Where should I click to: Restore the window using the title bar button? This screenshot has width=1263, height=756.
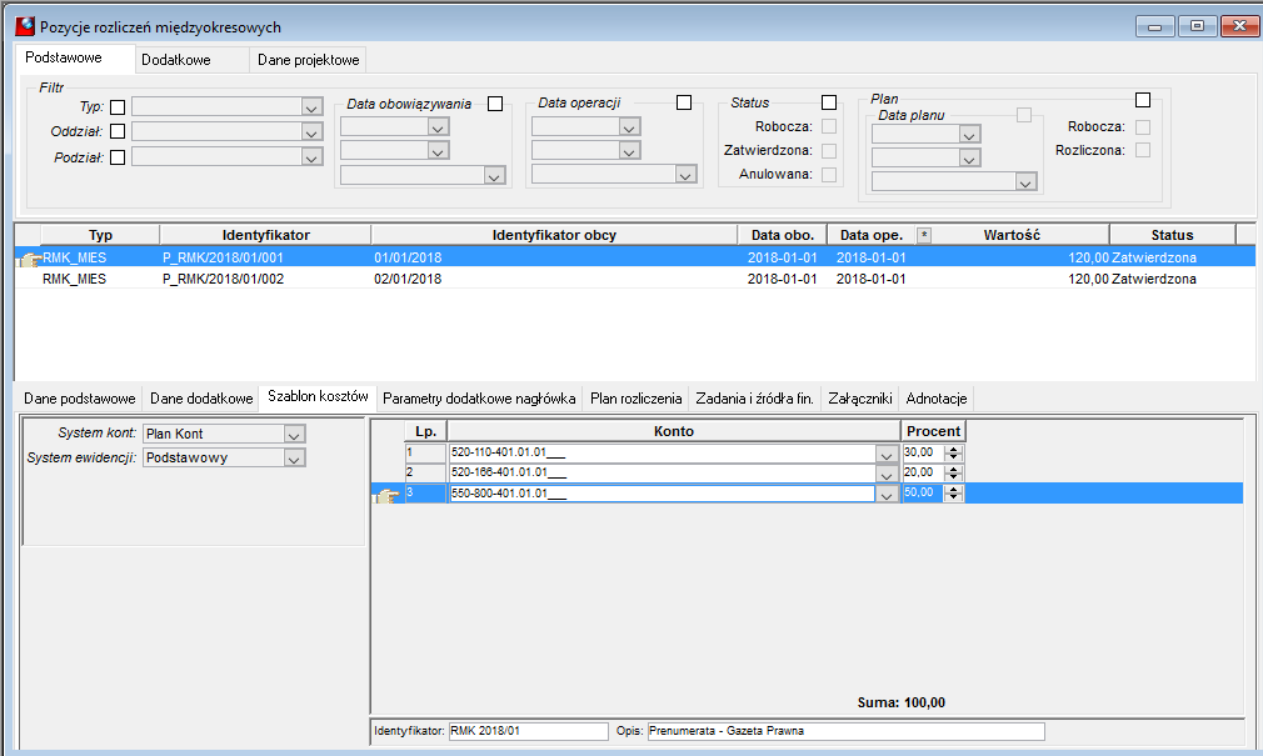[1197, 26]
